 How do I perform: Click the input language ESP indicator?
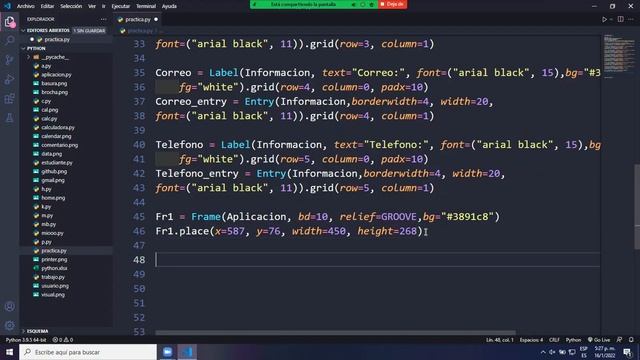(x=584, y=352)
